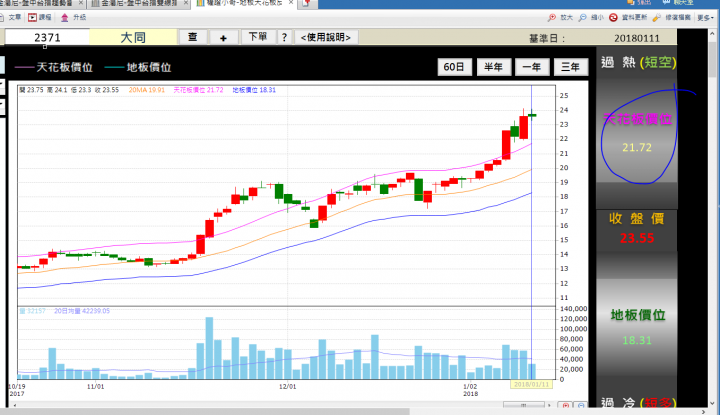Click the export icon in the blue title bar
This screenshot has width=720, height=415.
[x=631, y=2]
